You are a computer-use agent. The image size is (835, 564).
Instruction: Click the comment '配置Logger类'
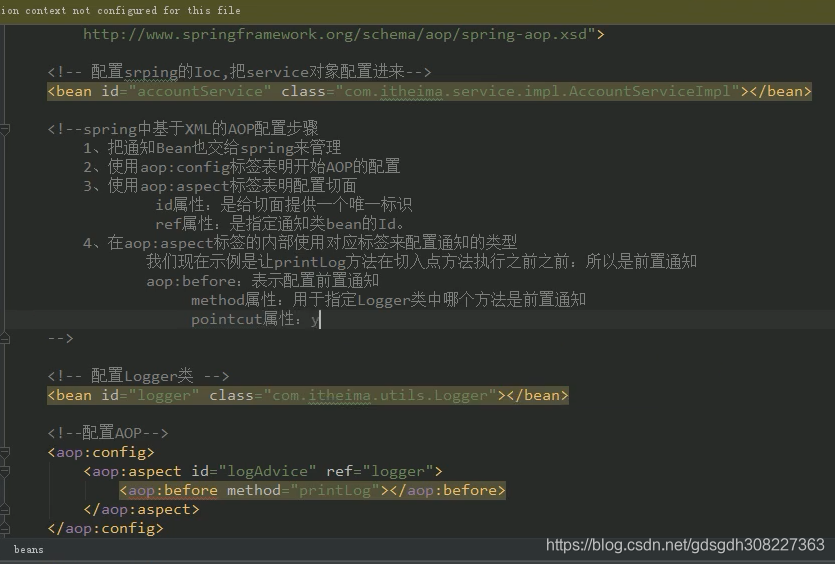coord(138,376)
